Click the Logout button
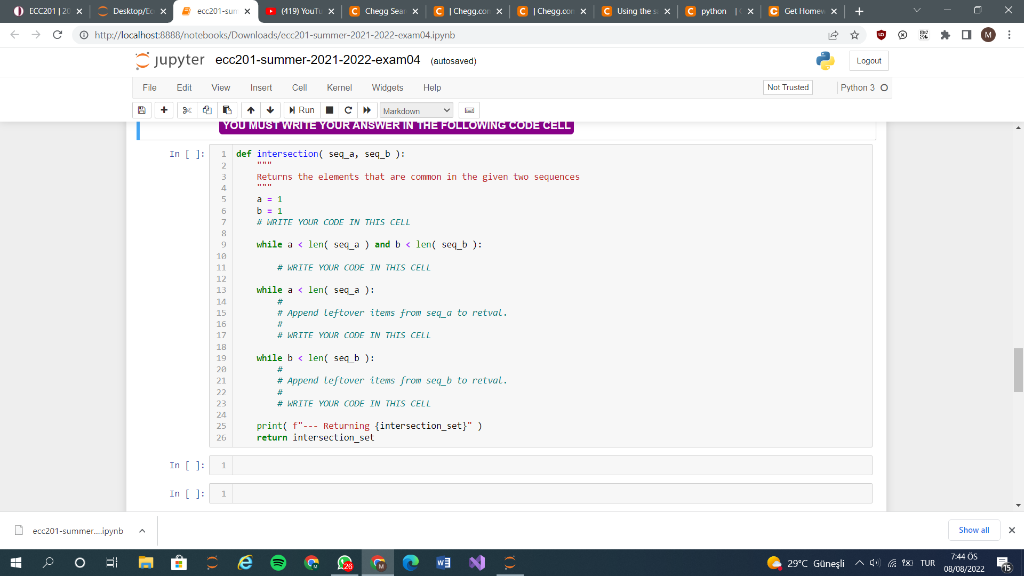 click(869, 61)
